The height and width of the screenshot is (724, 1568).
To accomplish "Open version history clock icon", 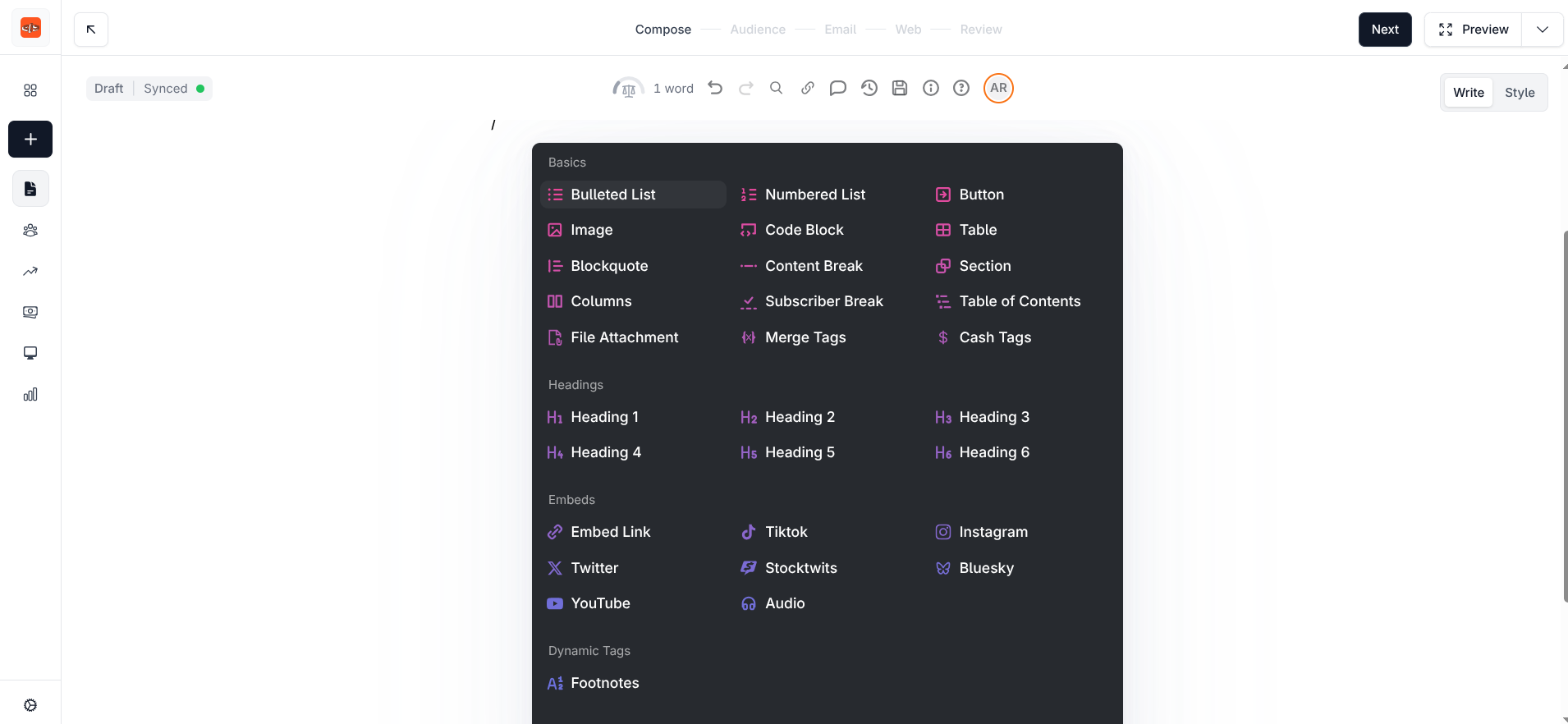I will pos(869,88).
